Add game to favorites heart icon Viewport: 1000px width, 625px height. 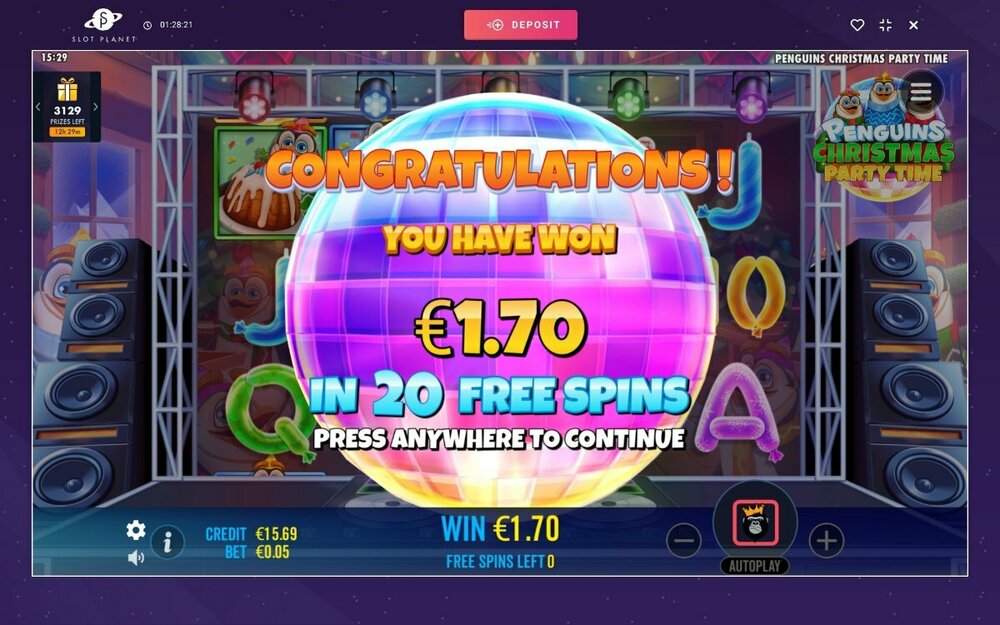coord(857,25)
